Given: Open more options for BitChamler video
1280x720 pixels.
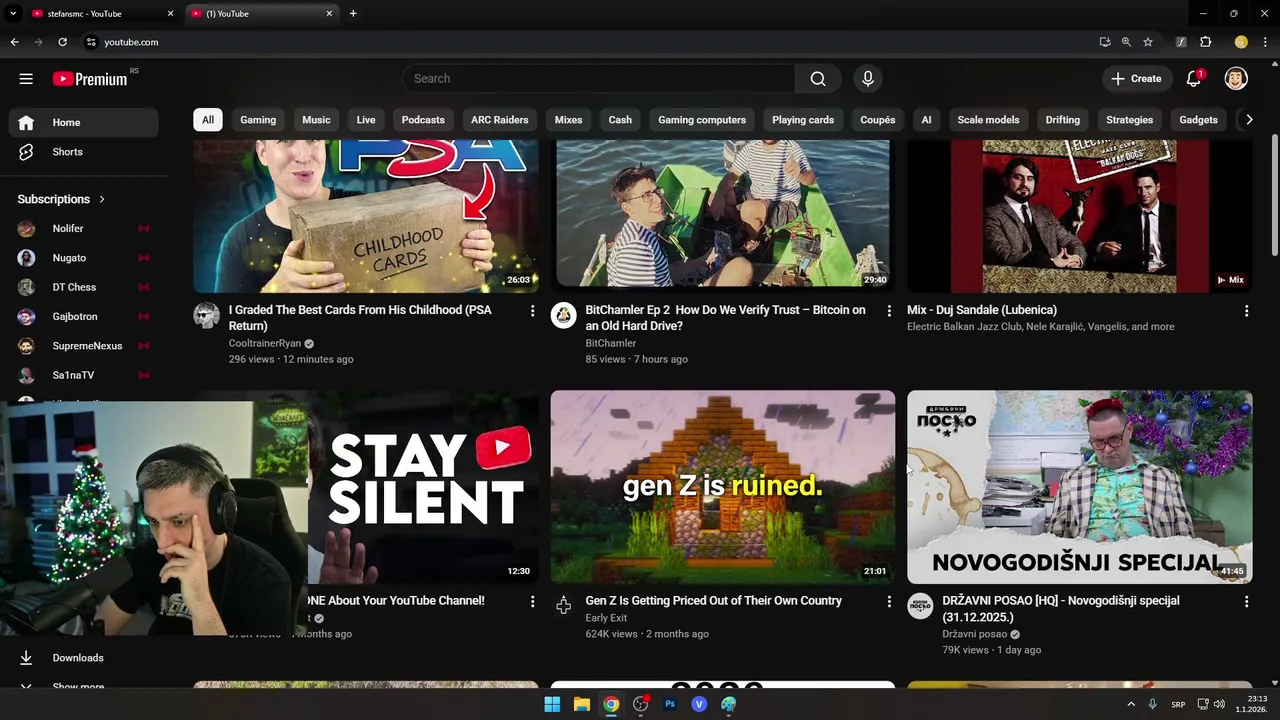Looking at the screenshot, I should (x=889, y=311).
